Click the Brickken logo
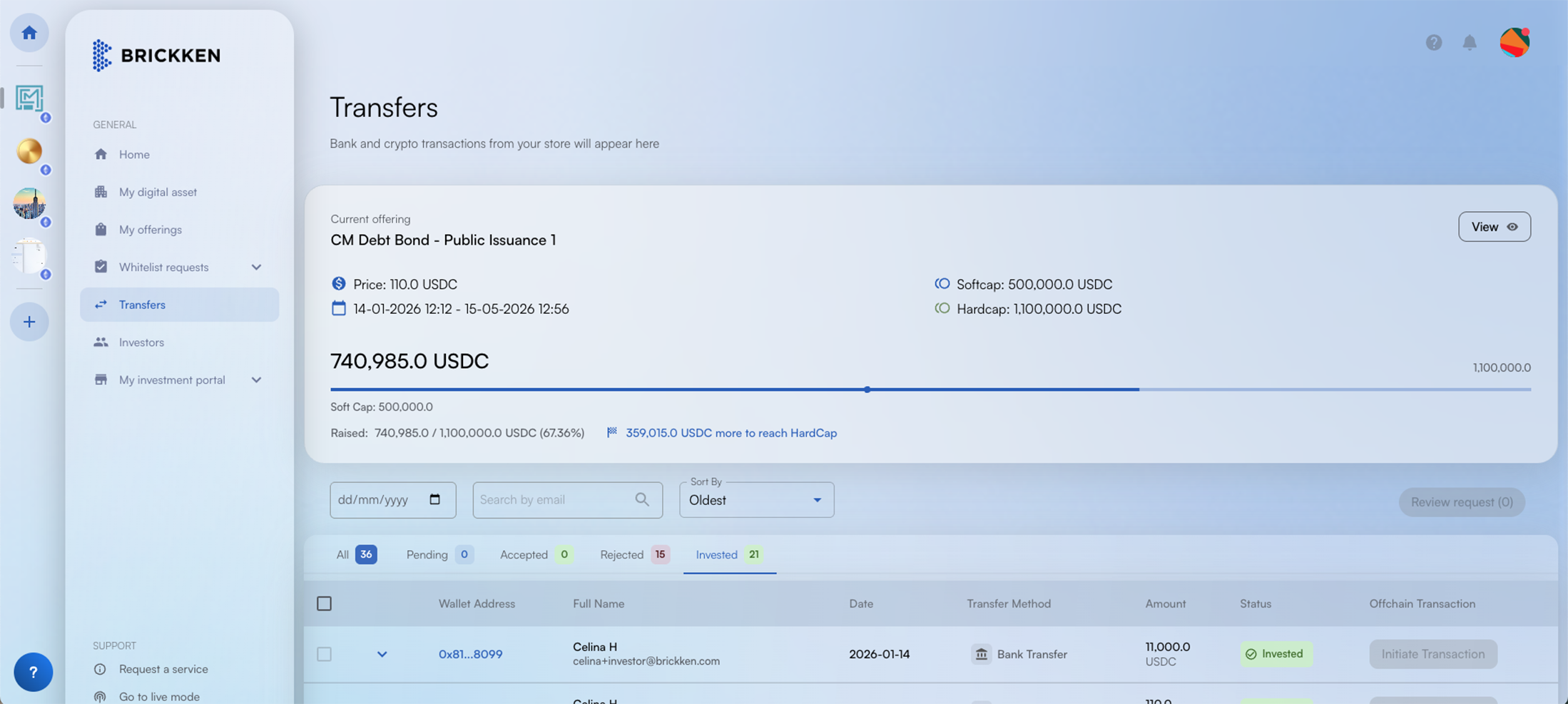This screenshot has width=1568, height=704. (156, 55)
